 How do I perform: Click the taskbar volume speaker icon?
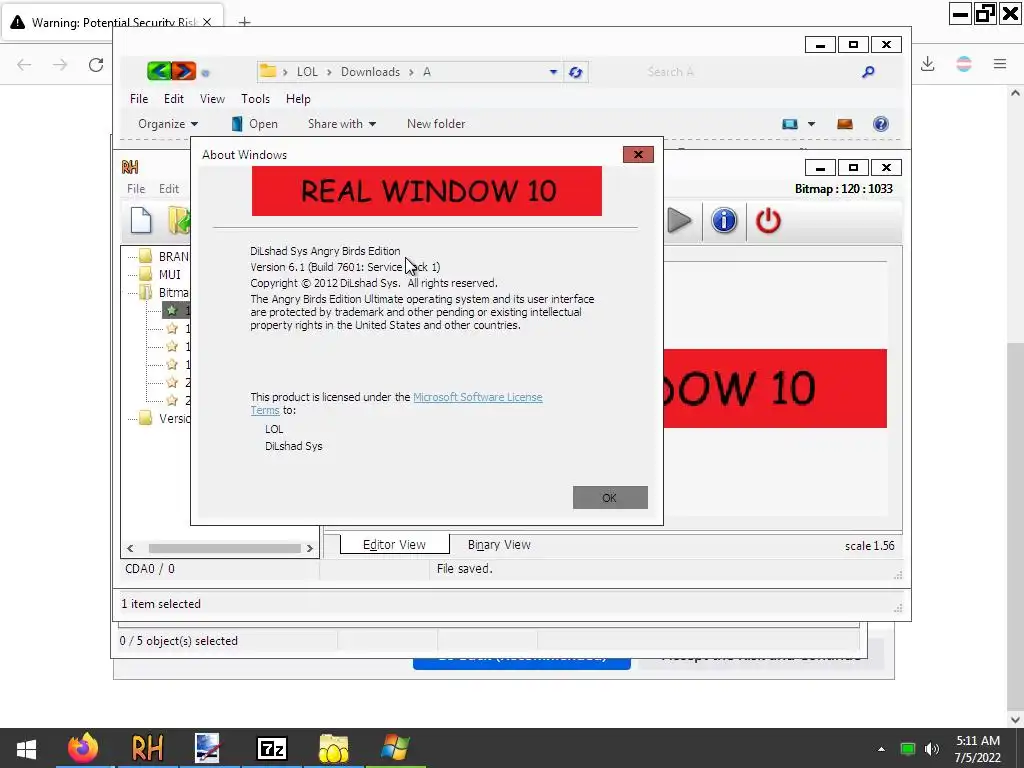point(932,749)
